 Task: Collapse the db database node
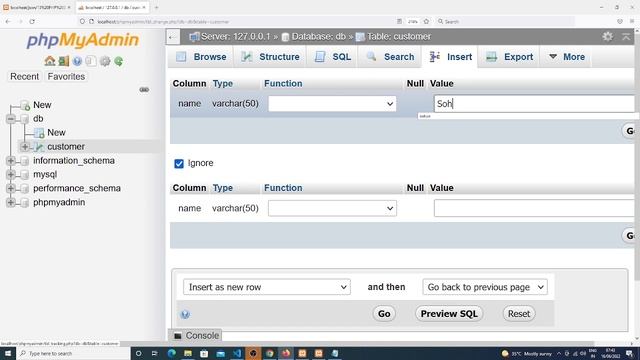tap(11, 119)
